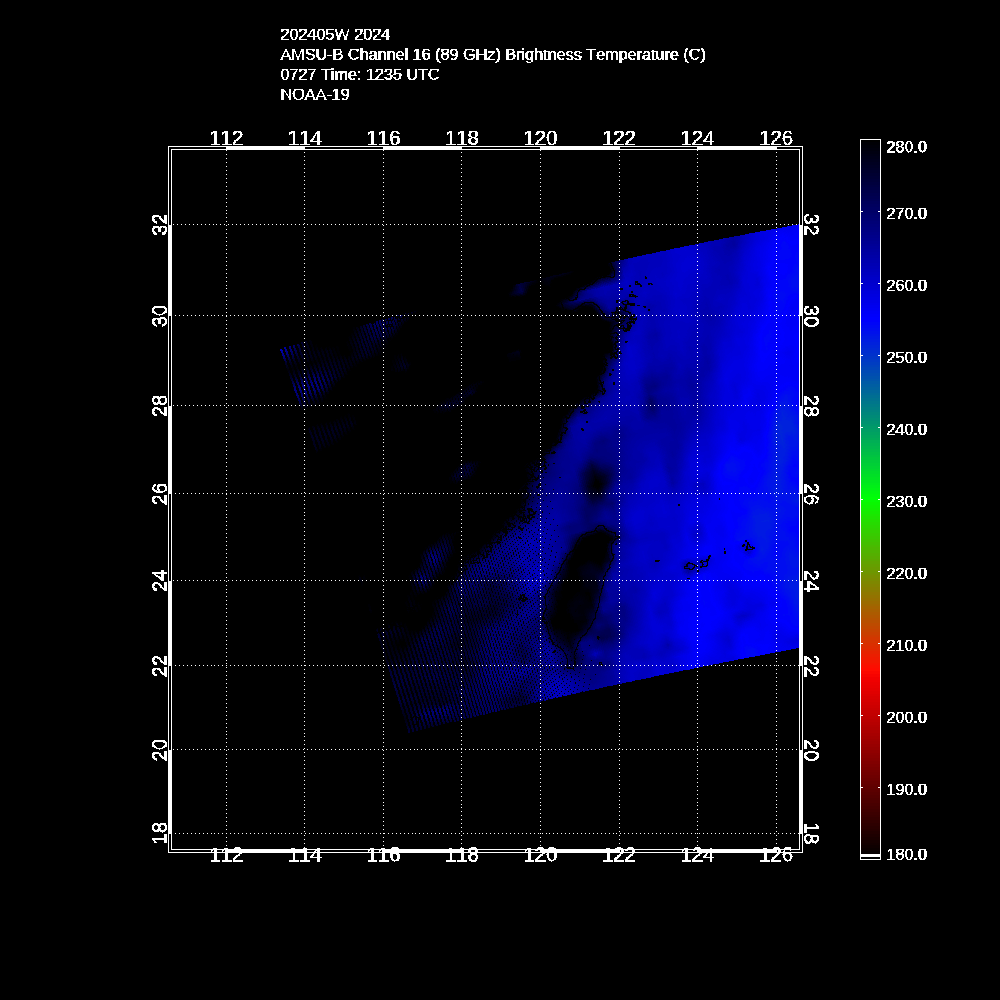Viewport: 1000px width, 1000px height.
Task: Click longitude label 124 on the top axis
Action: click(x=698, y=138)
